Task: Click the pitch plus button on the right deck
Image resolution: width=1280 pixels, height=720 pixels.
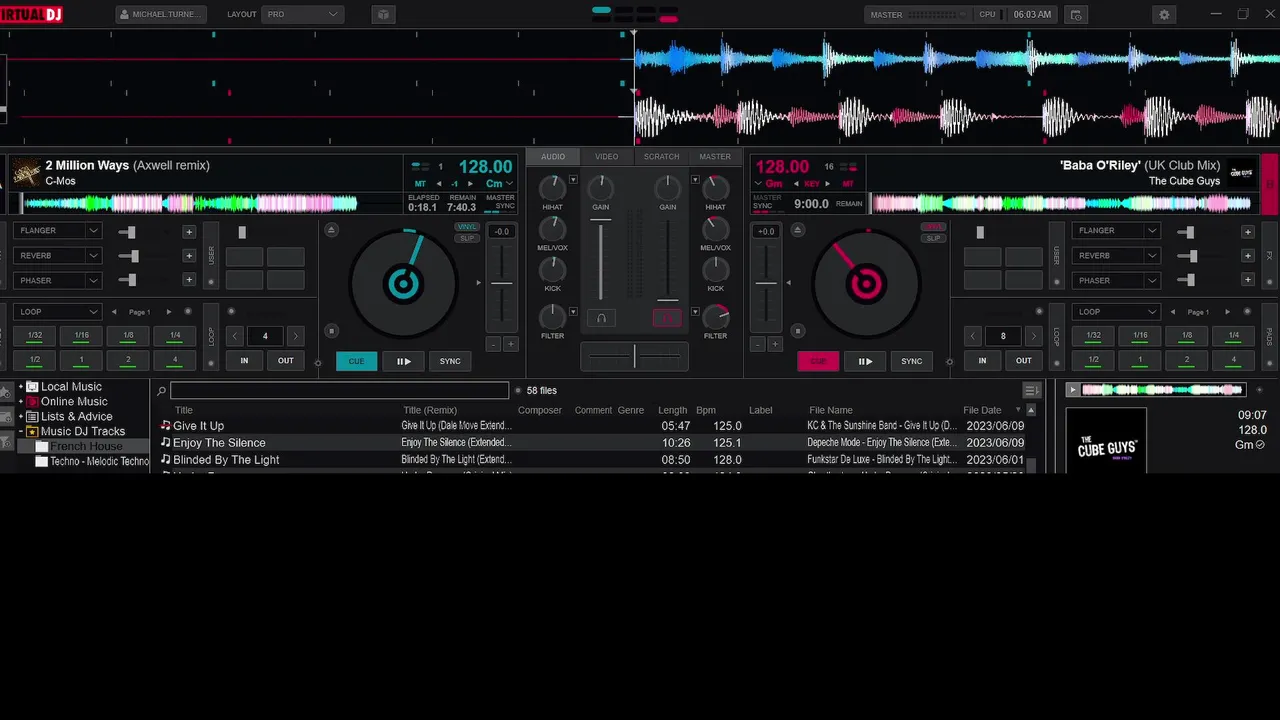Action: [x=776, y=344]
